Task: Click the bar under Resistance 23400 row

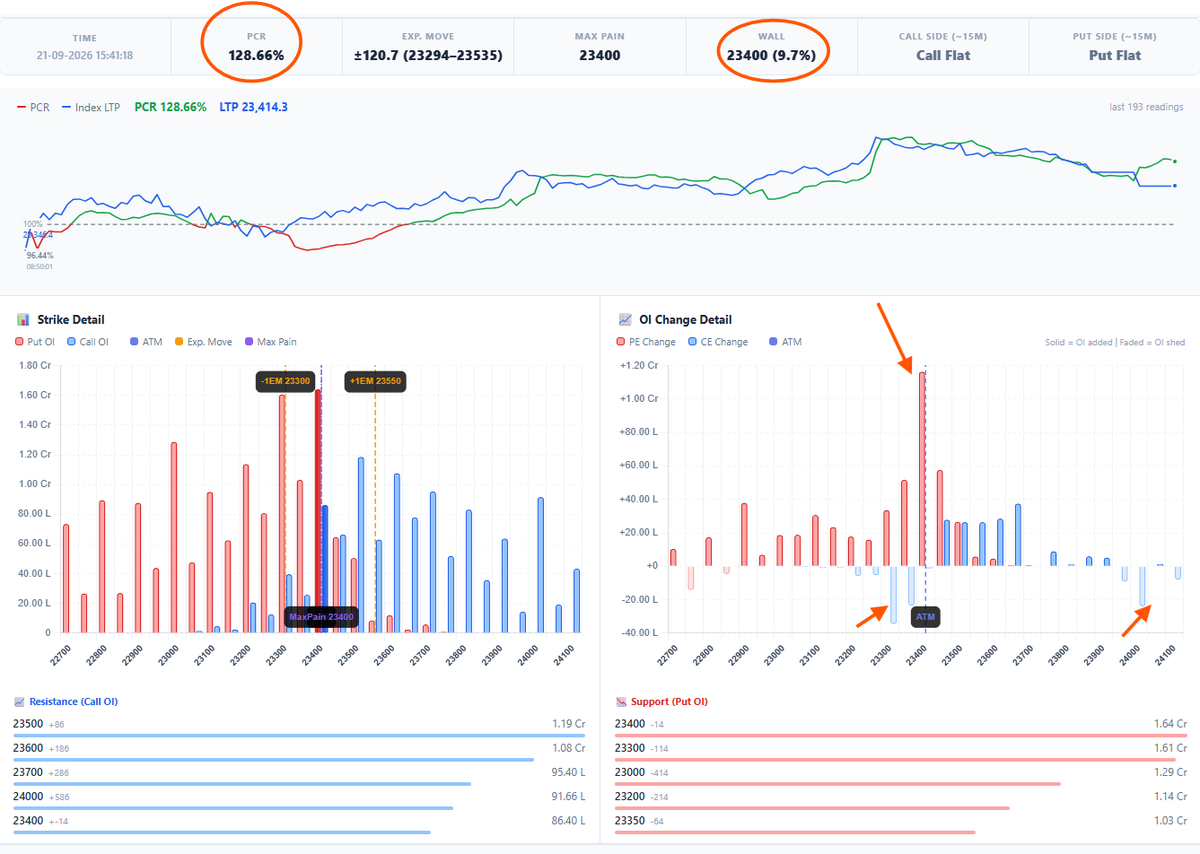Action: click(x=222, y=832)
